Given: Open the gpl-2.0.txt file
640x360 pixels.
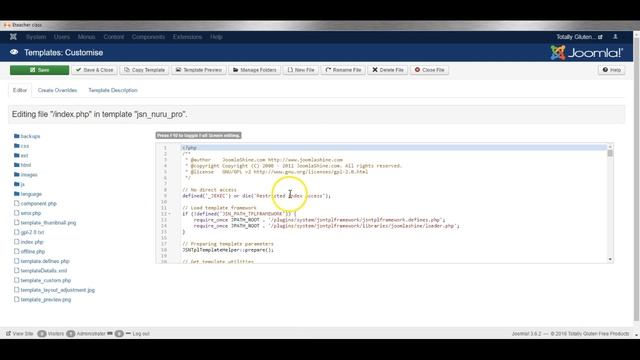Looking at the screenshot, I should click(x=29, y=232).
